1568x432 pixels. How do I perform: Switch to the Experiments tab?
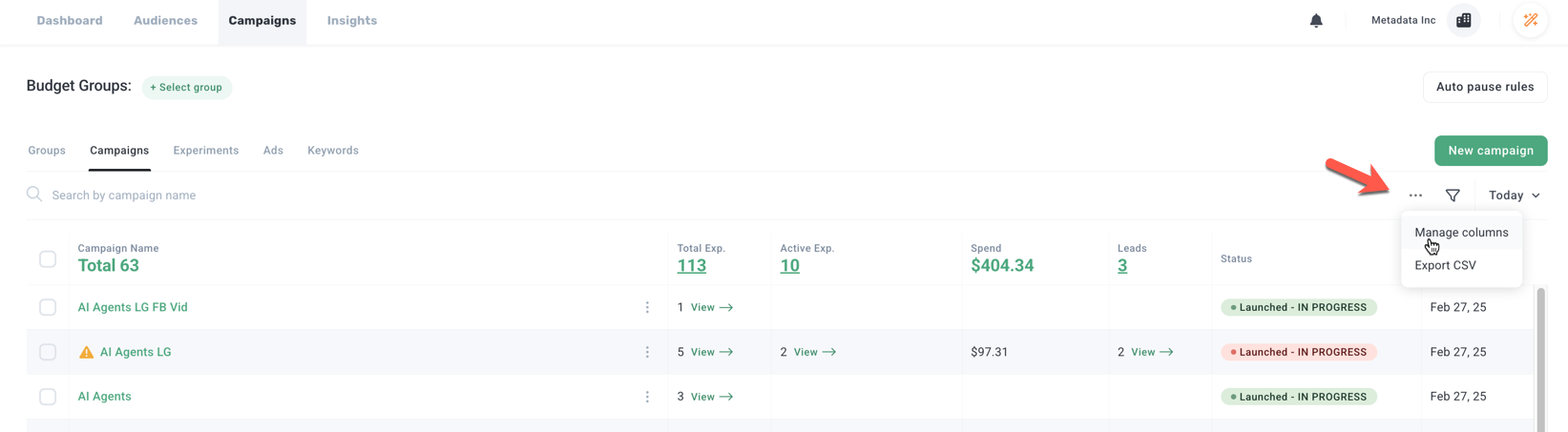[205, 151]
